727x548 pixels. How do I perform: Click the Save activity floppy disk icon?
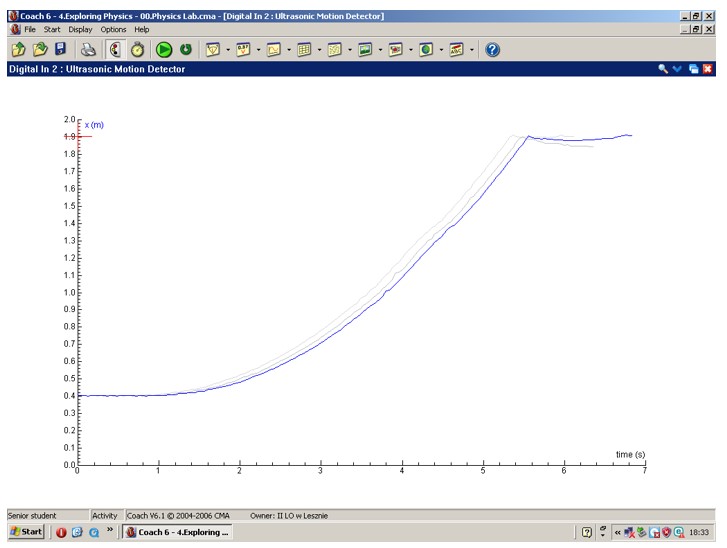click(x=60, y=49)
